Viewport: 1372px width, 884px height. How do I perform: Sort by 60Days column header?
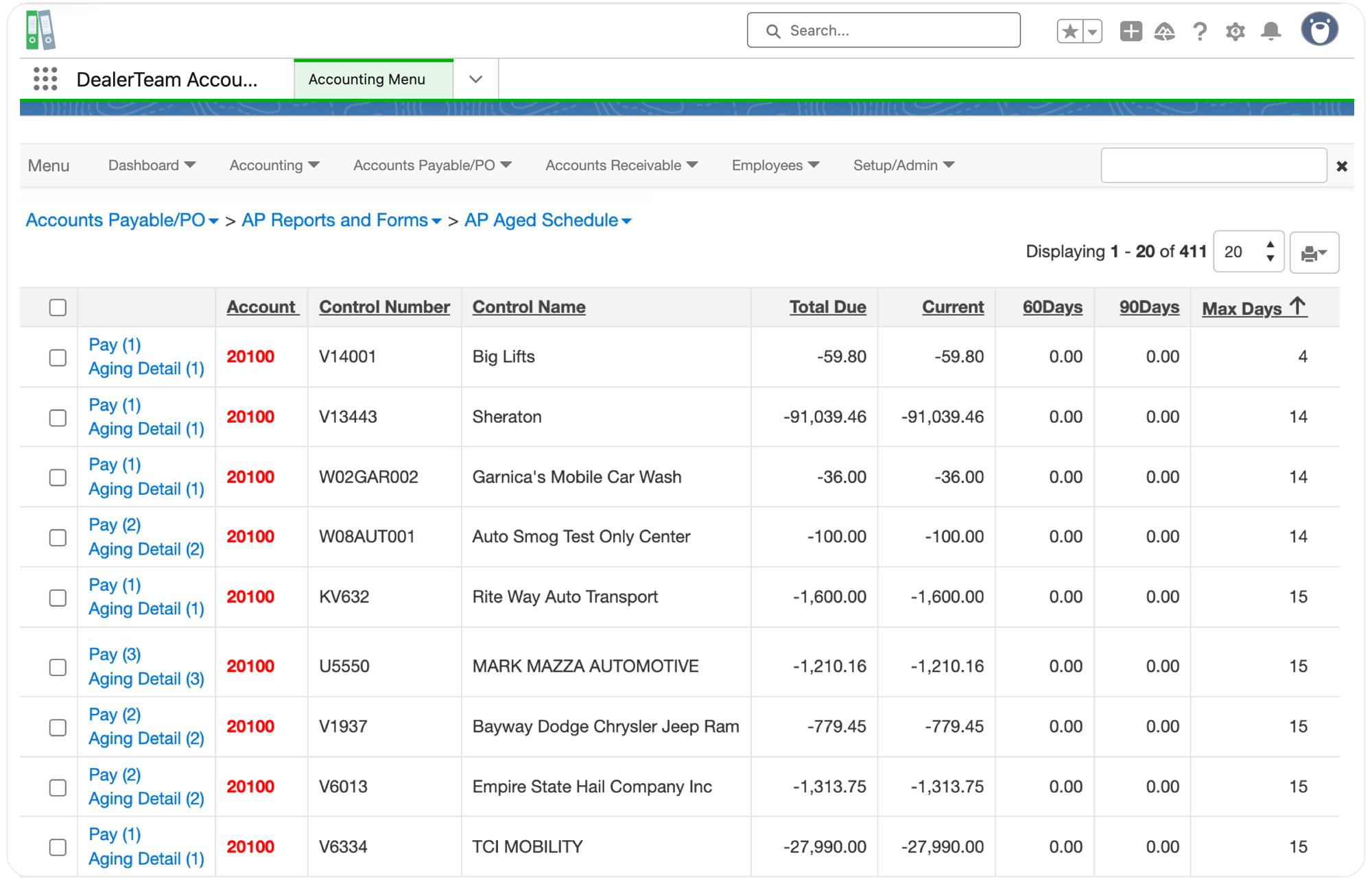(1052, 307)
